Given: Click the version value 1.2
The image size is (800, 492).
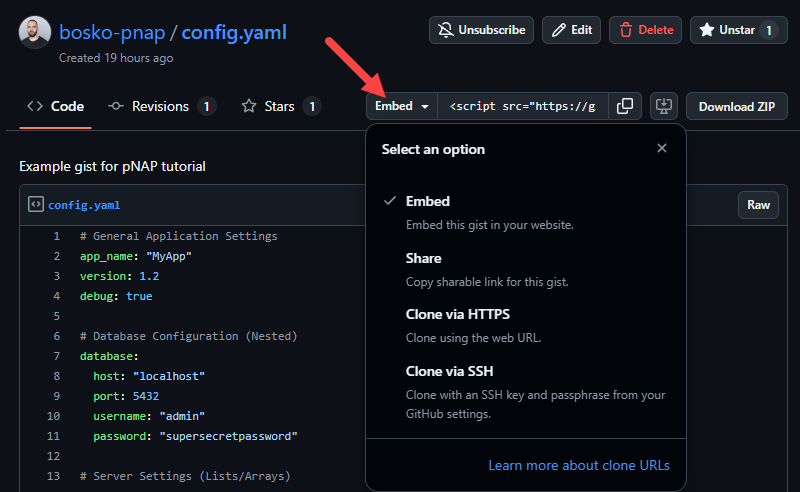Looking at the screenshot, I should (x=149, y=276).
